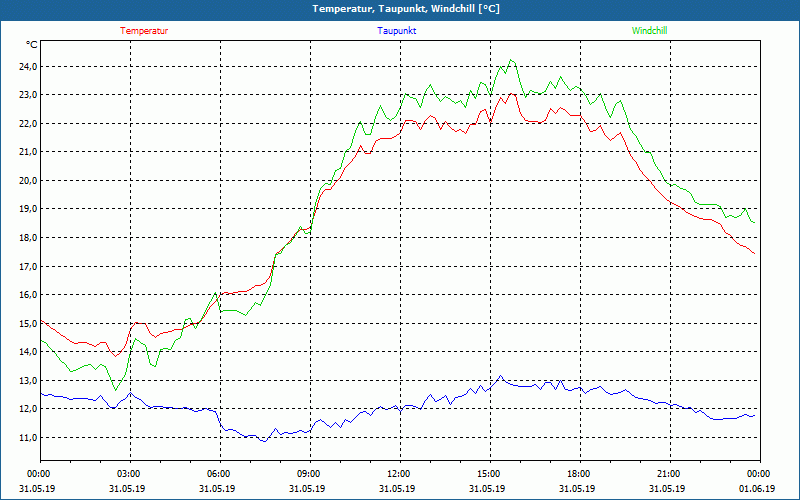The height and width of the screenshot is (500, 800).
Task: Click the '01.06.19' date label
Action: (757, 488)
